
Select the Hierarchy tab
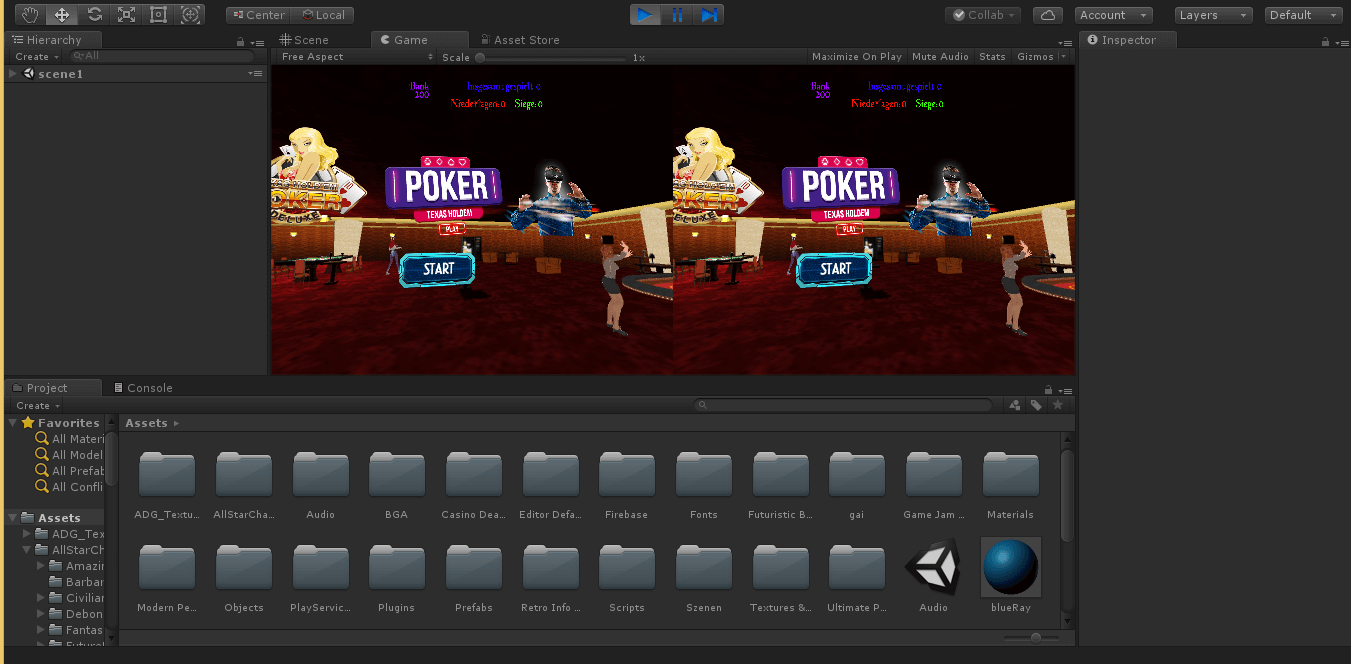54,40
